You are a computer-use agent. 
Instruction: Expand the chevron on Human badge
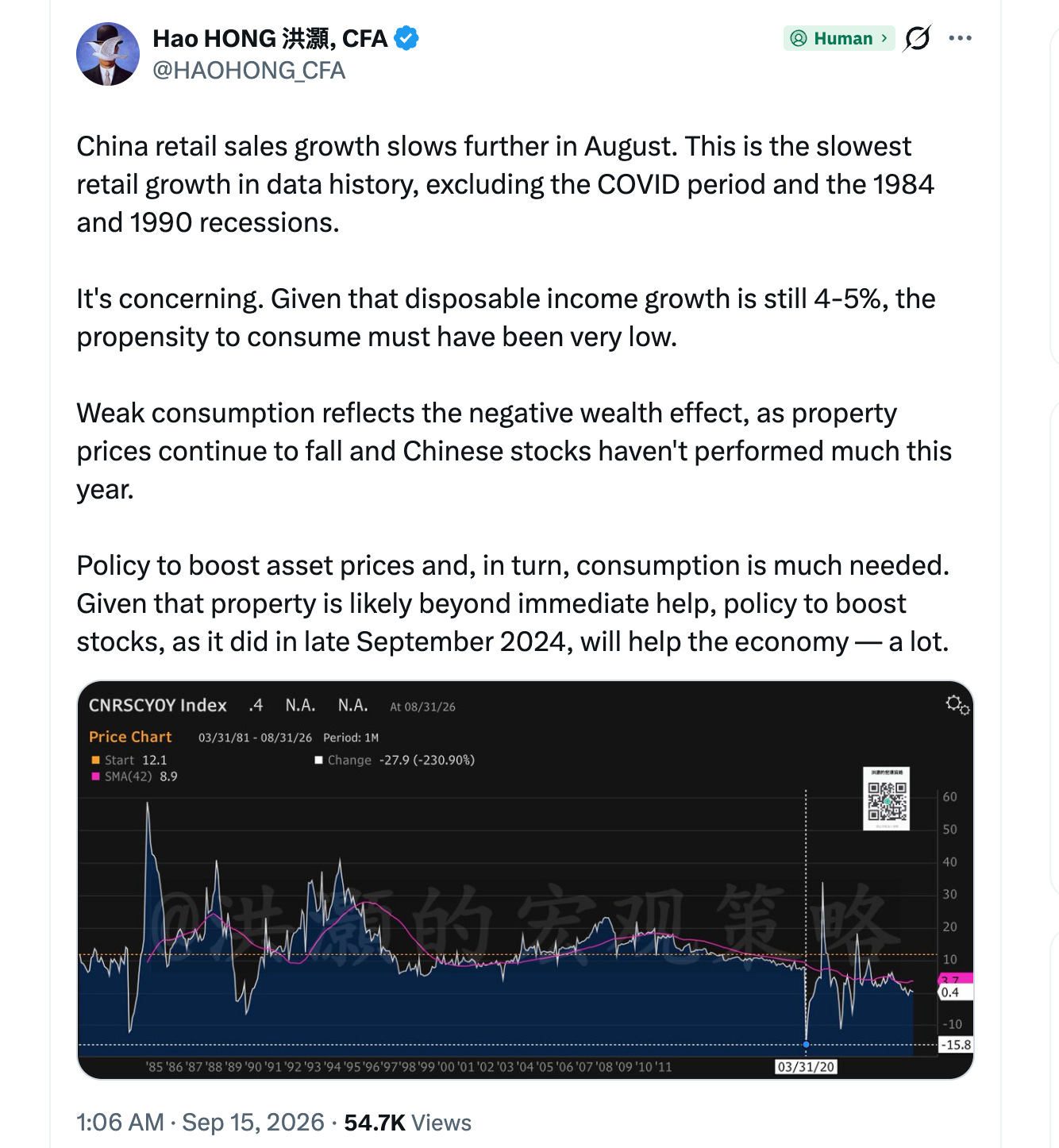pyautogui.click(x=884, y=38)
